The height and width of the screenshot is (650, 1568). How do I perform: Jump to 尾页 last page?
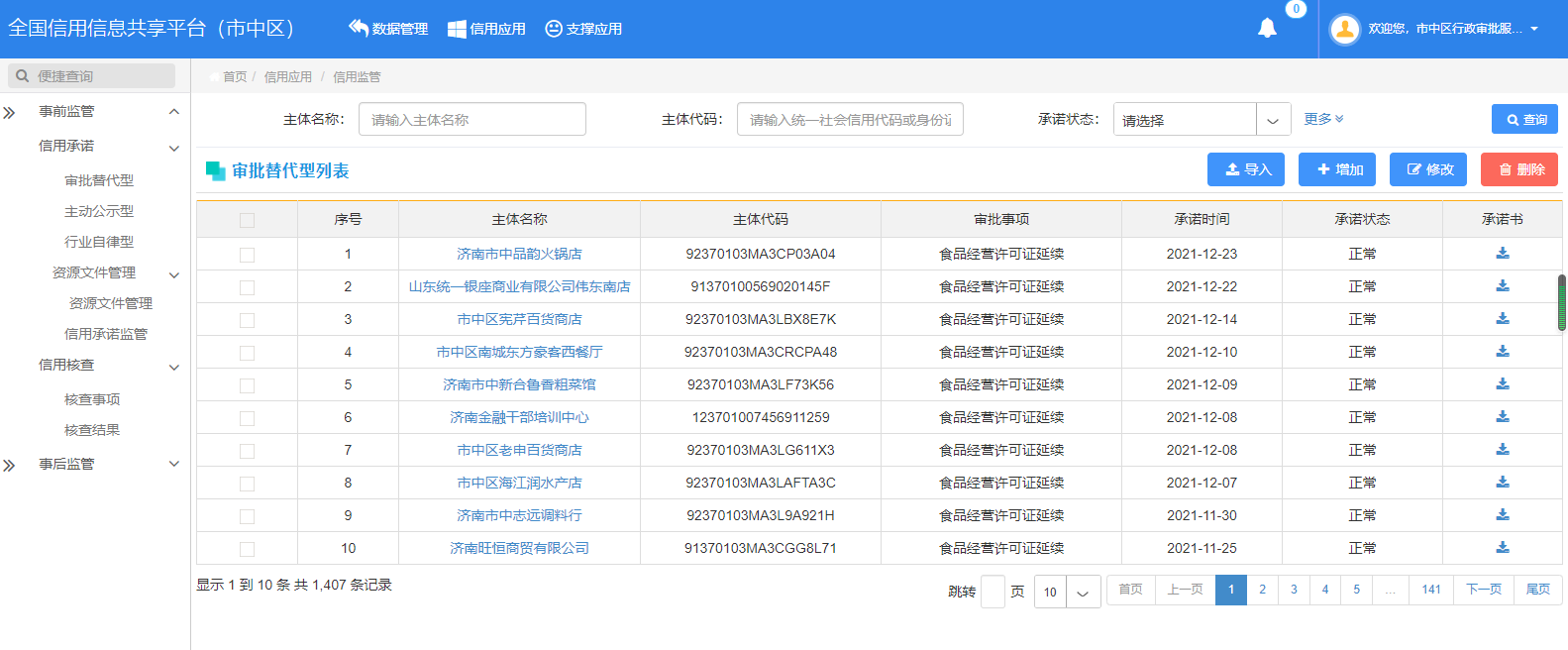pyautogui.click(x=1538, y=590)
